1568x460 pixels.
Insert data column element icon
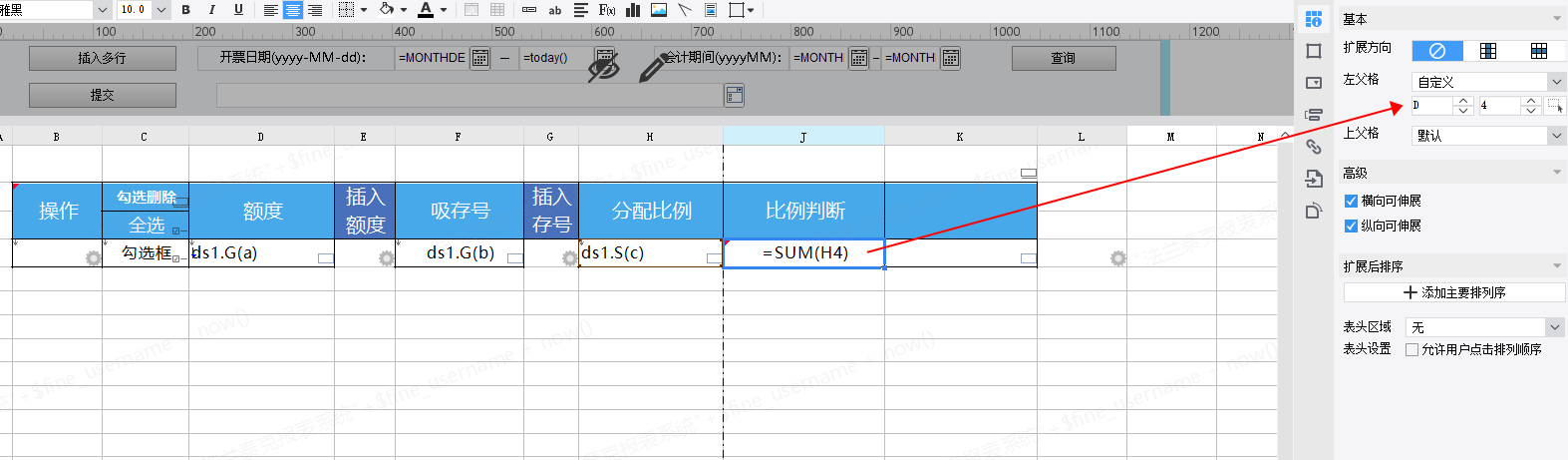pyautogui.click(x=529, y=10)
